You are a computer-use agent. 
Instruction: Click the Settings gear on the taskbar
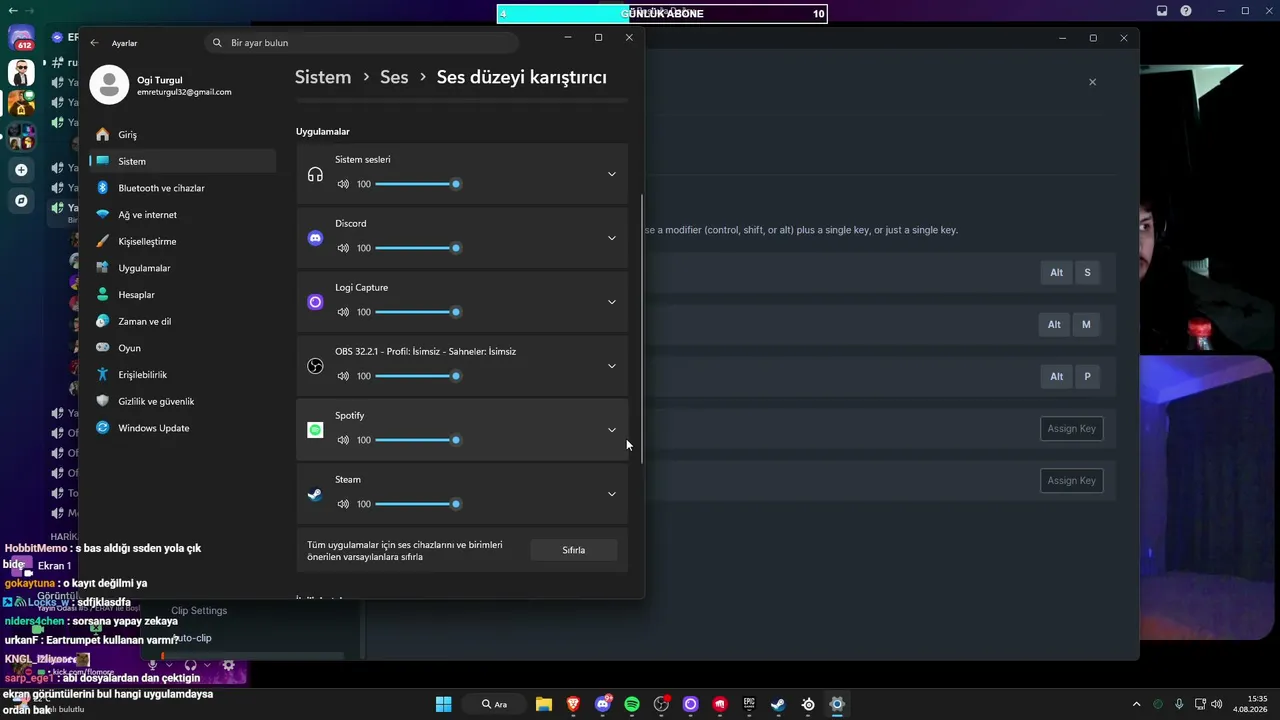click(837, 704)
